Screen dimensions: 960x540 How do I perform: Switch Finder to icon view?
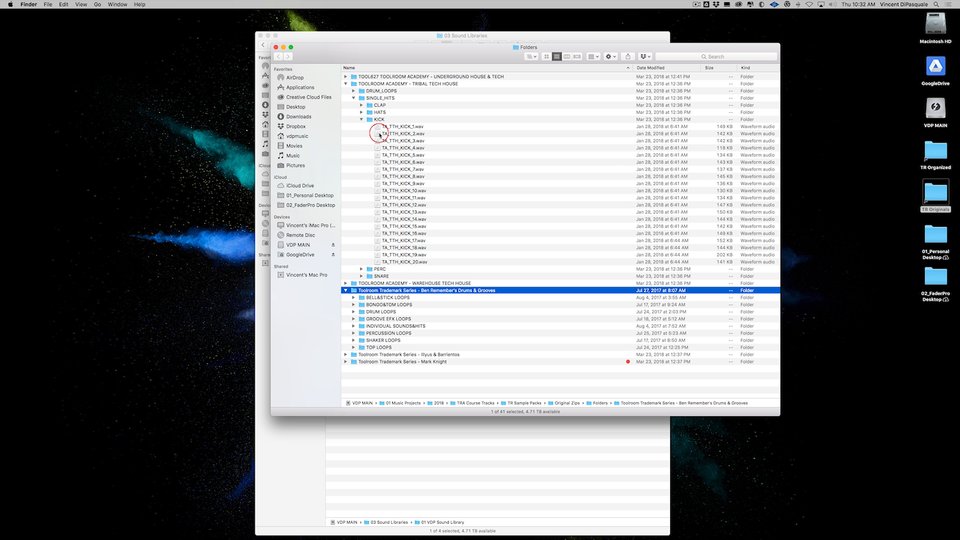547,56
